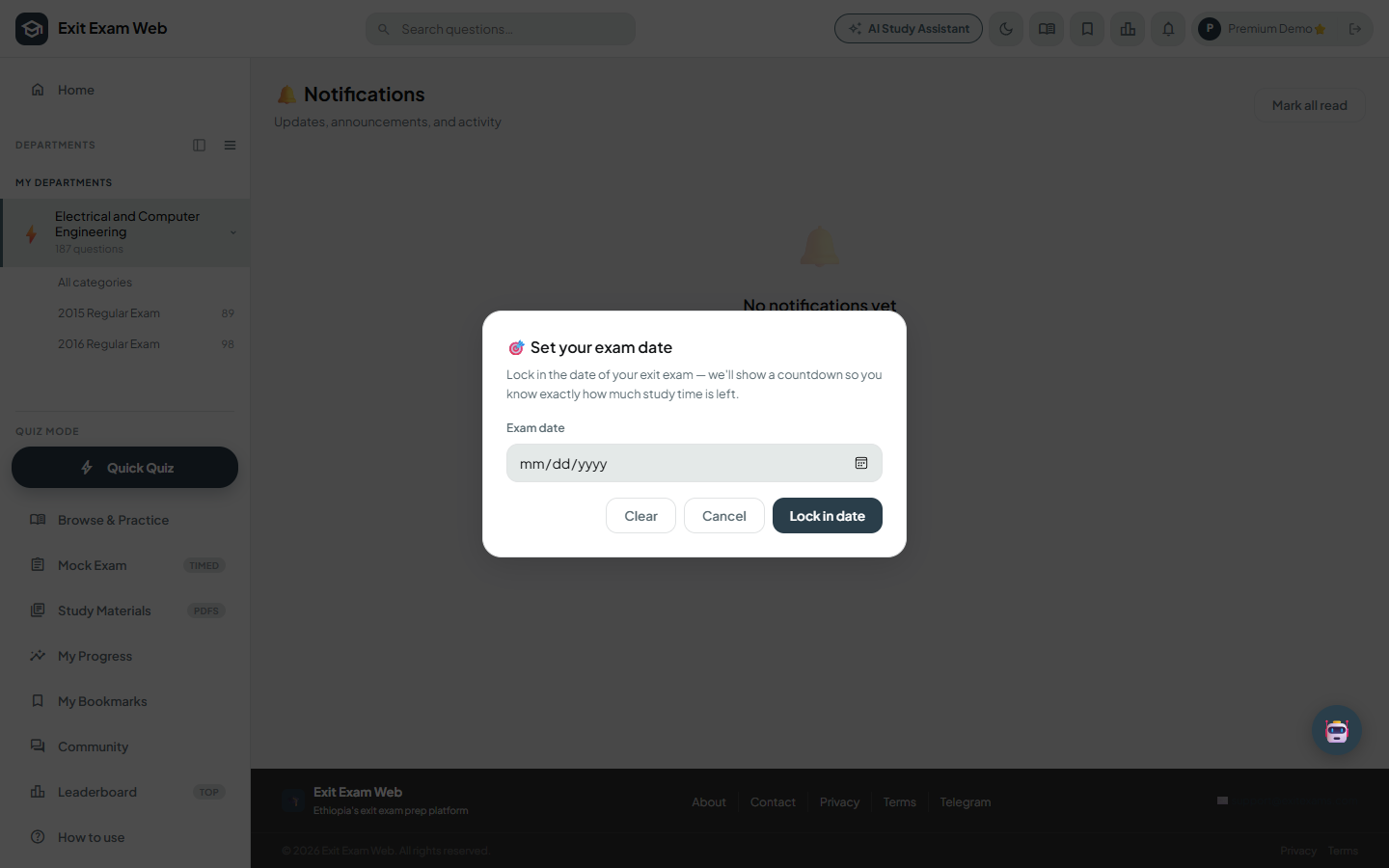Open Mock Exam mode
The image size is (1389, 868).
click(125, 565)
